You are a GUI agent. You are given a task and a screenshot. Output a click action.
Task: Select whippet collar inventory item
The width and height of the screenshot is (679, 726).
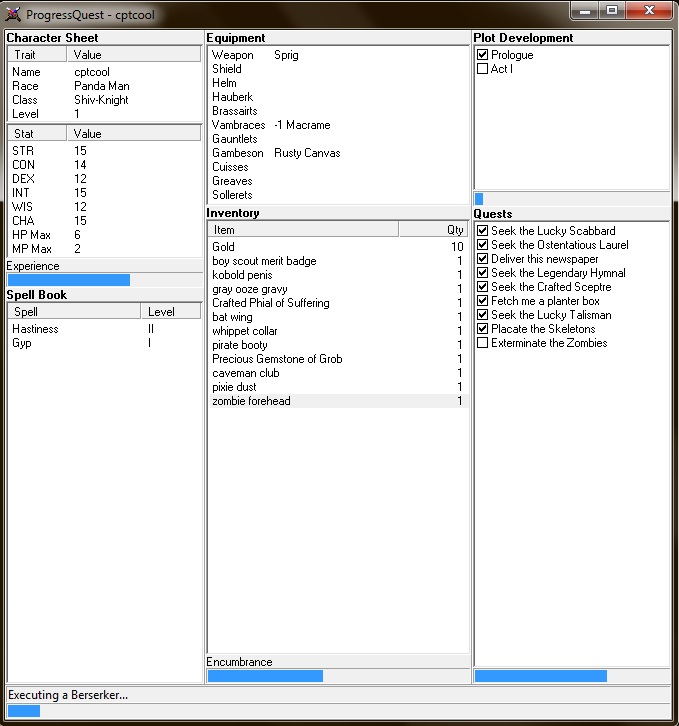[338, 331]
